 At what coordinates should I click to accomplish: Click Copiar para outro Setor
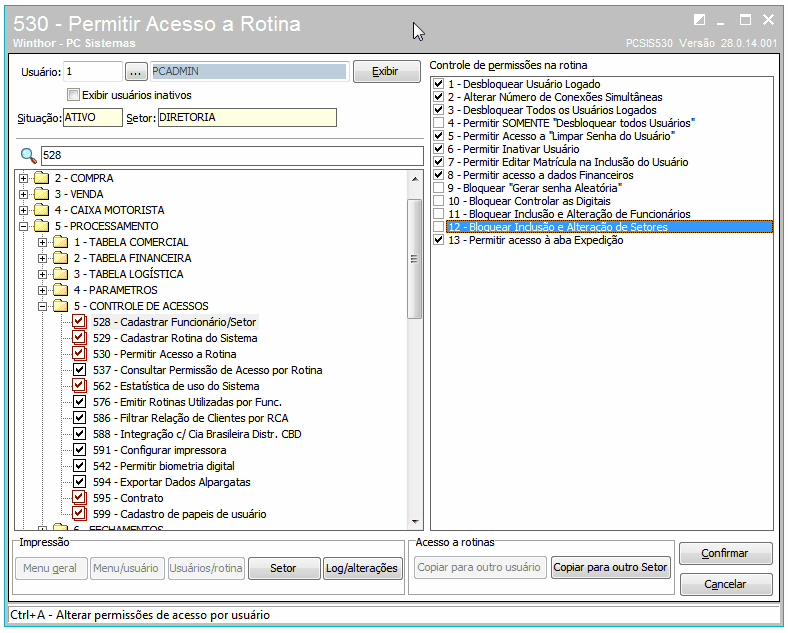(x=611, y=567)
